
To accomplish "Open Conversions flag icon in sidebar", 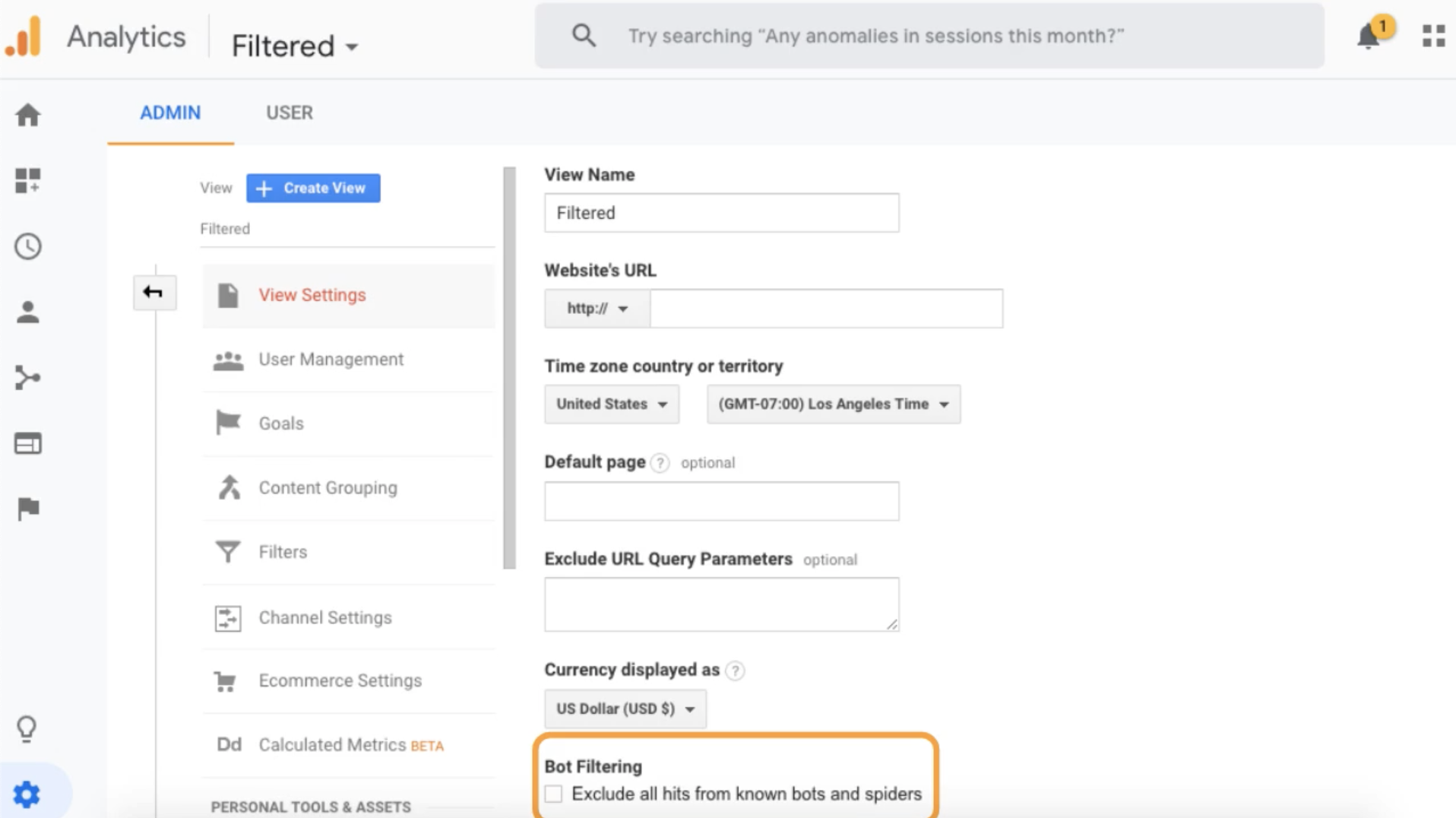I will click(x=28, y=509).
